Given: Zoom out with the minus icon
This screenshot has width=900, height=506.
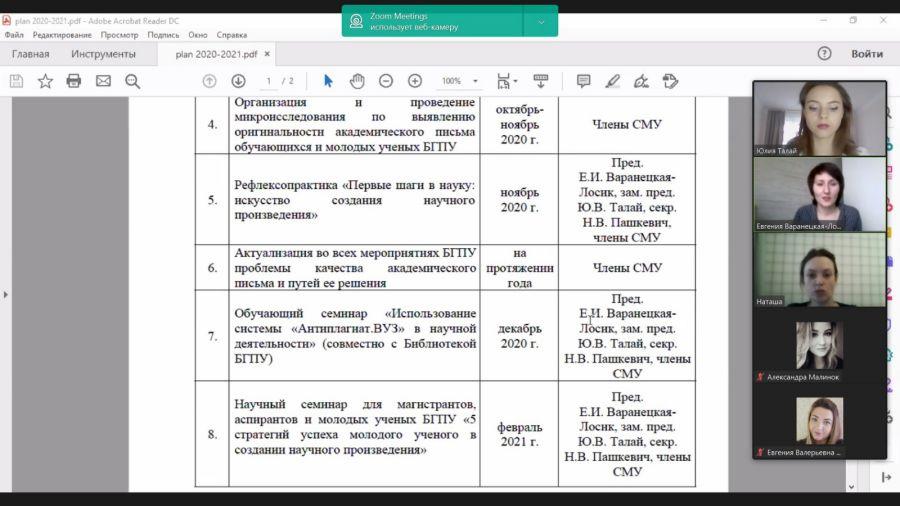Looking at the screenshot, I should [386, 81].
